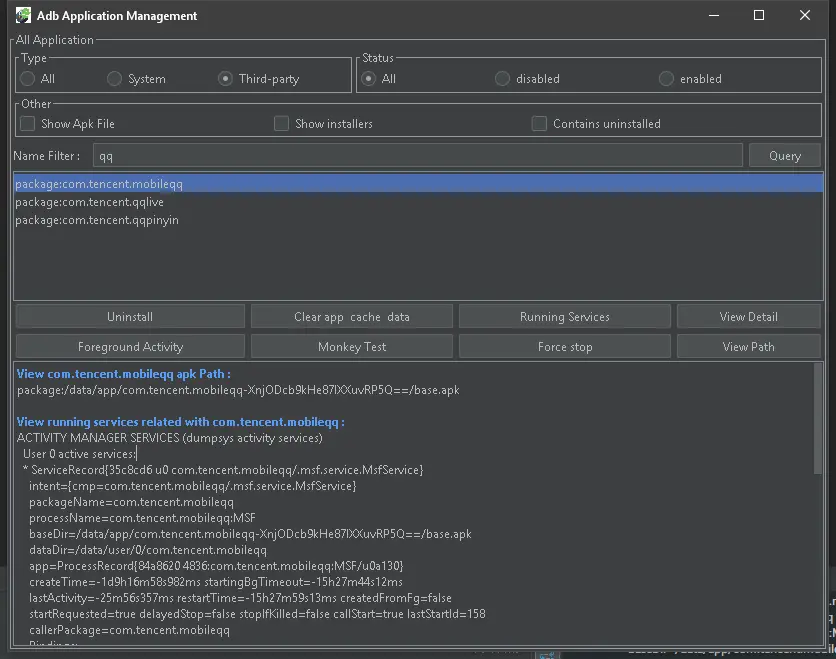Click the baseDir=/data/app line

pyautogui.click(x=250, y=534)
